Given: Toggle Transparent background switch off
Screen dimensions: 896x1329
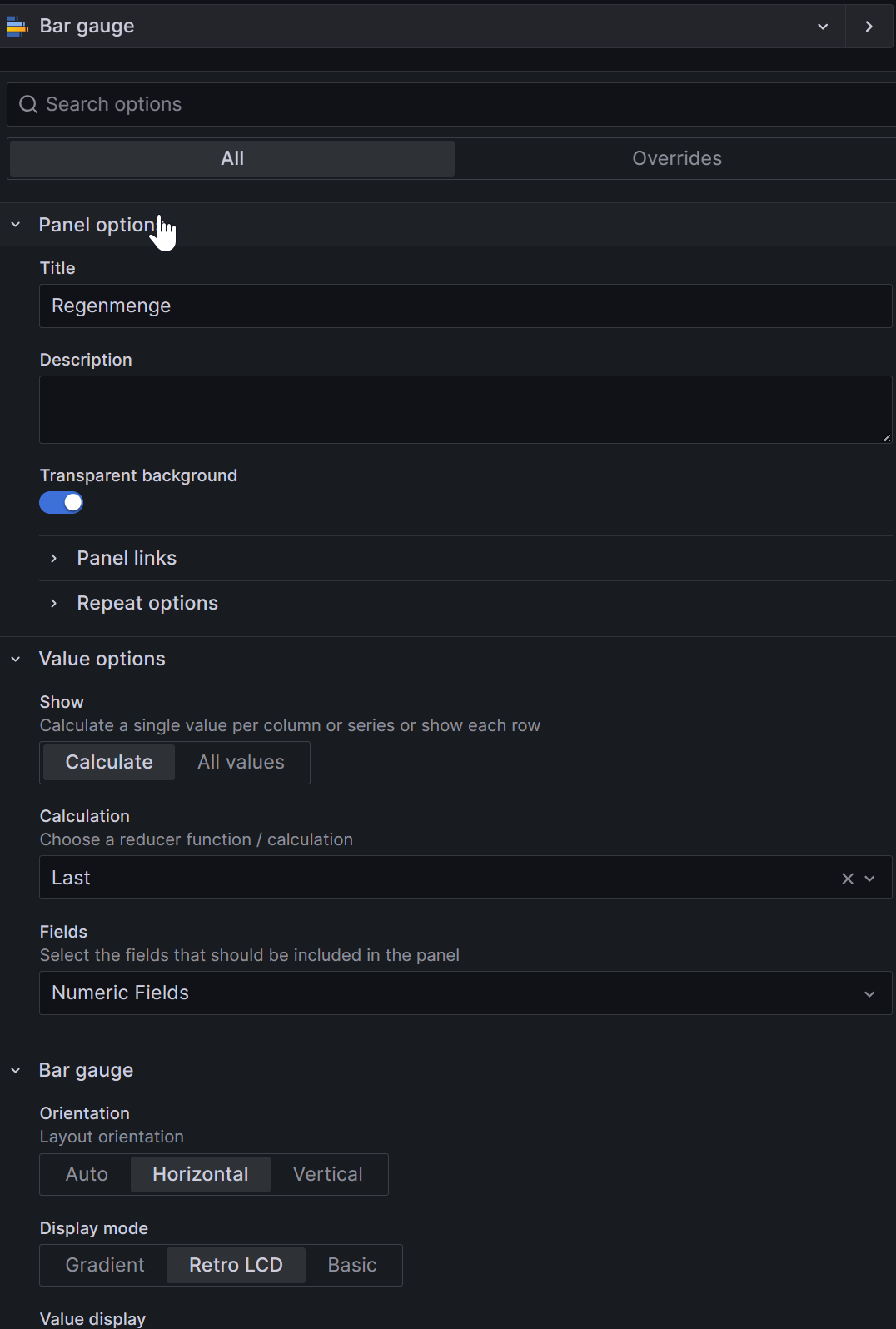Looking at the screenshot, I should tap(62, 503).
